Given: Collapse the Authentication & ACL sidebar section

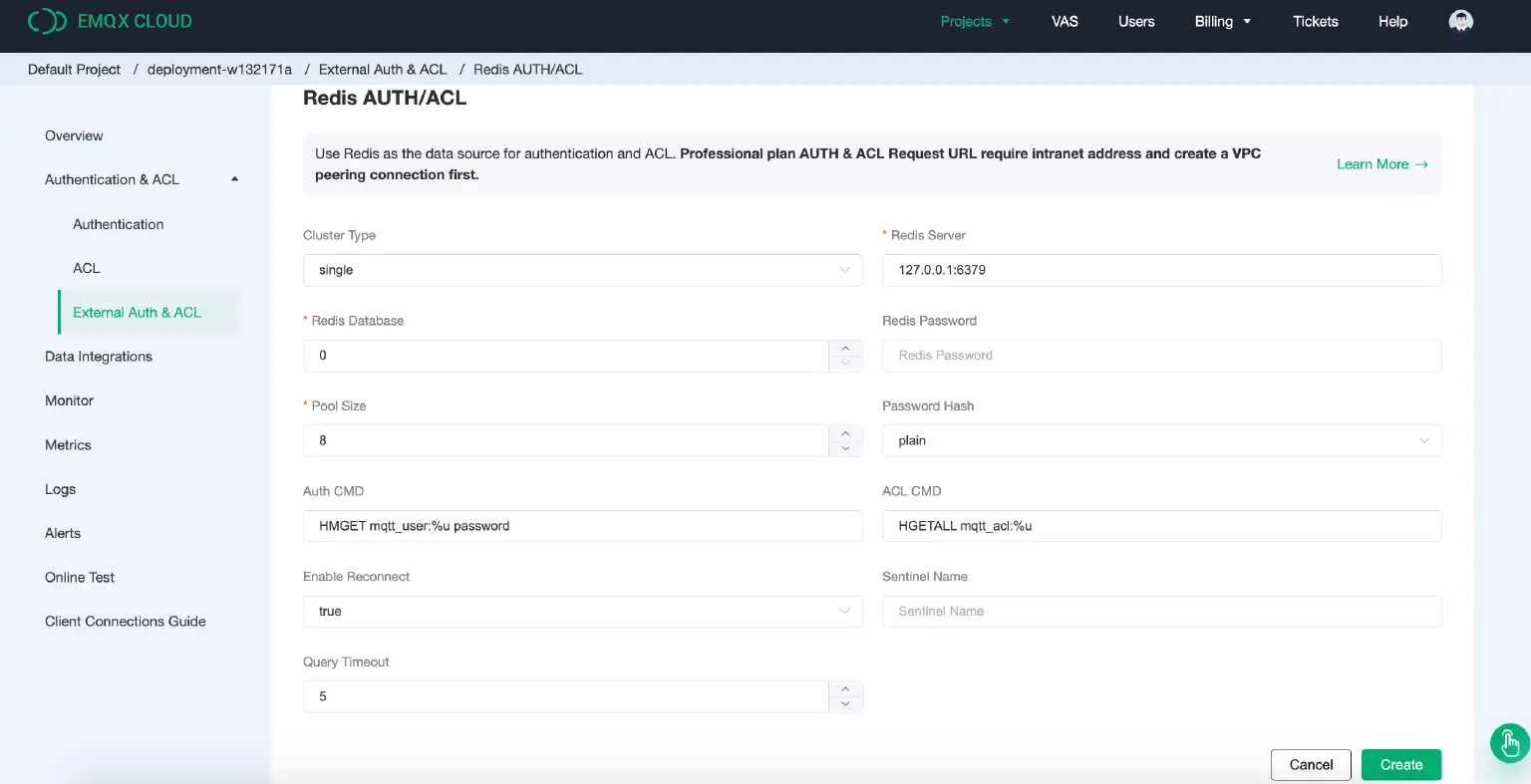Looking at the screenshot, I should click(x=234, y=179).
